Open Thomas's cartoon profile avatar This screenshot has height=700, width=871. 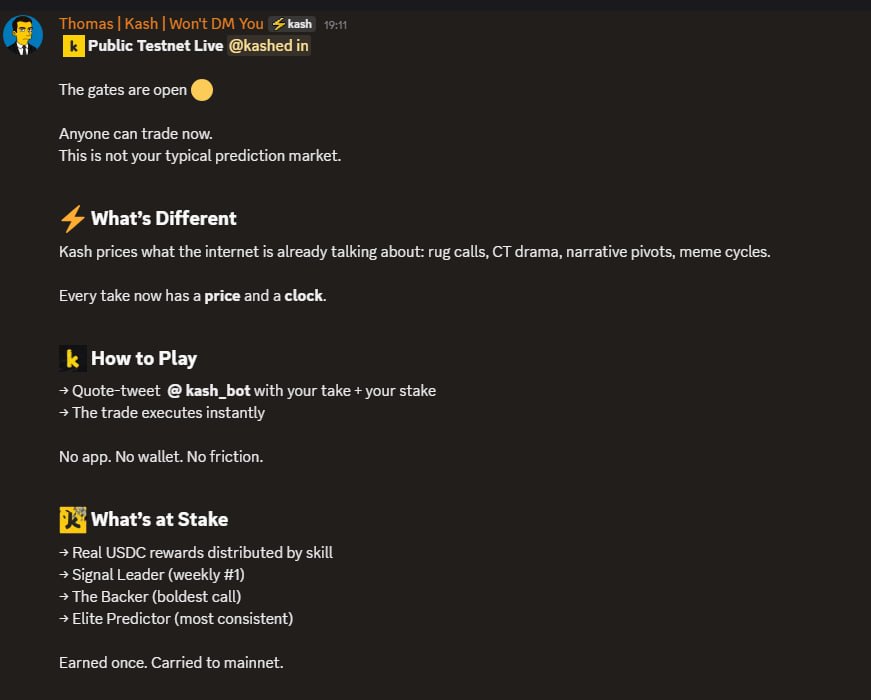pos(23,35)
